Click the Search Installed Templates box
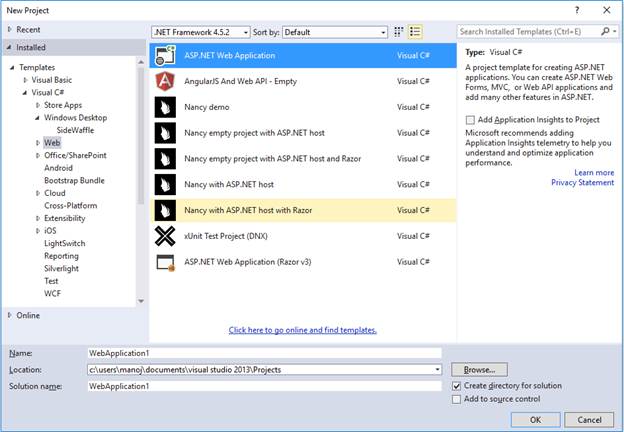 (528, 31)
